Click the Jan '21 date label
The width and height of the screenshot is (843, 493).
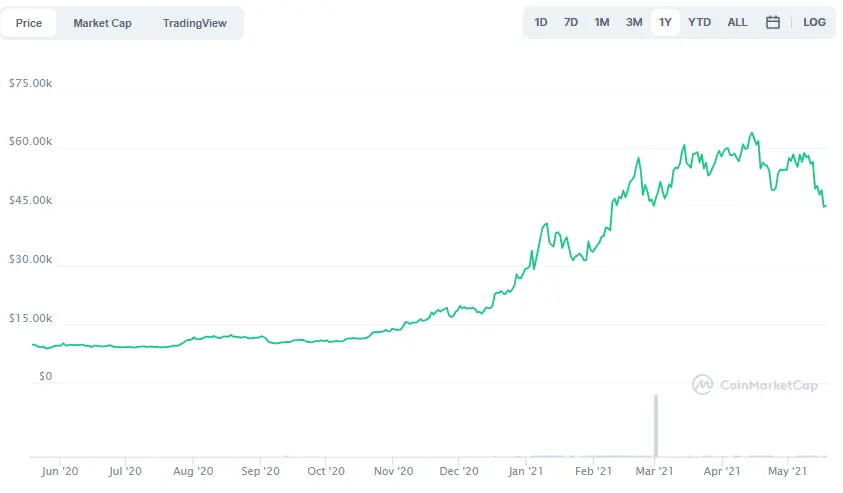point(526,471)
